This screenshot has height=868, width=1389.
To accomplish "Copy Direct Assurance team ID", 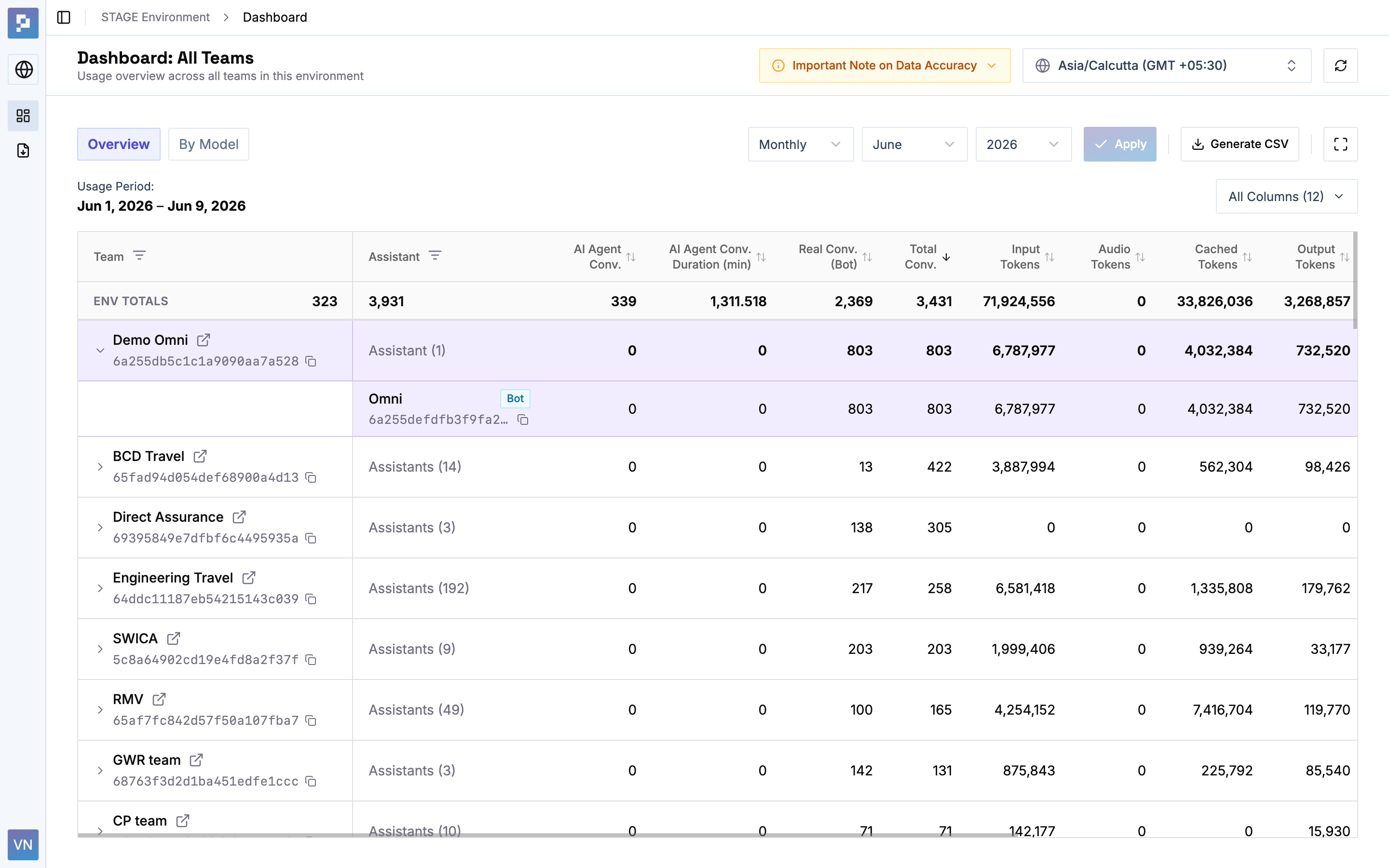I will [311, 539].
